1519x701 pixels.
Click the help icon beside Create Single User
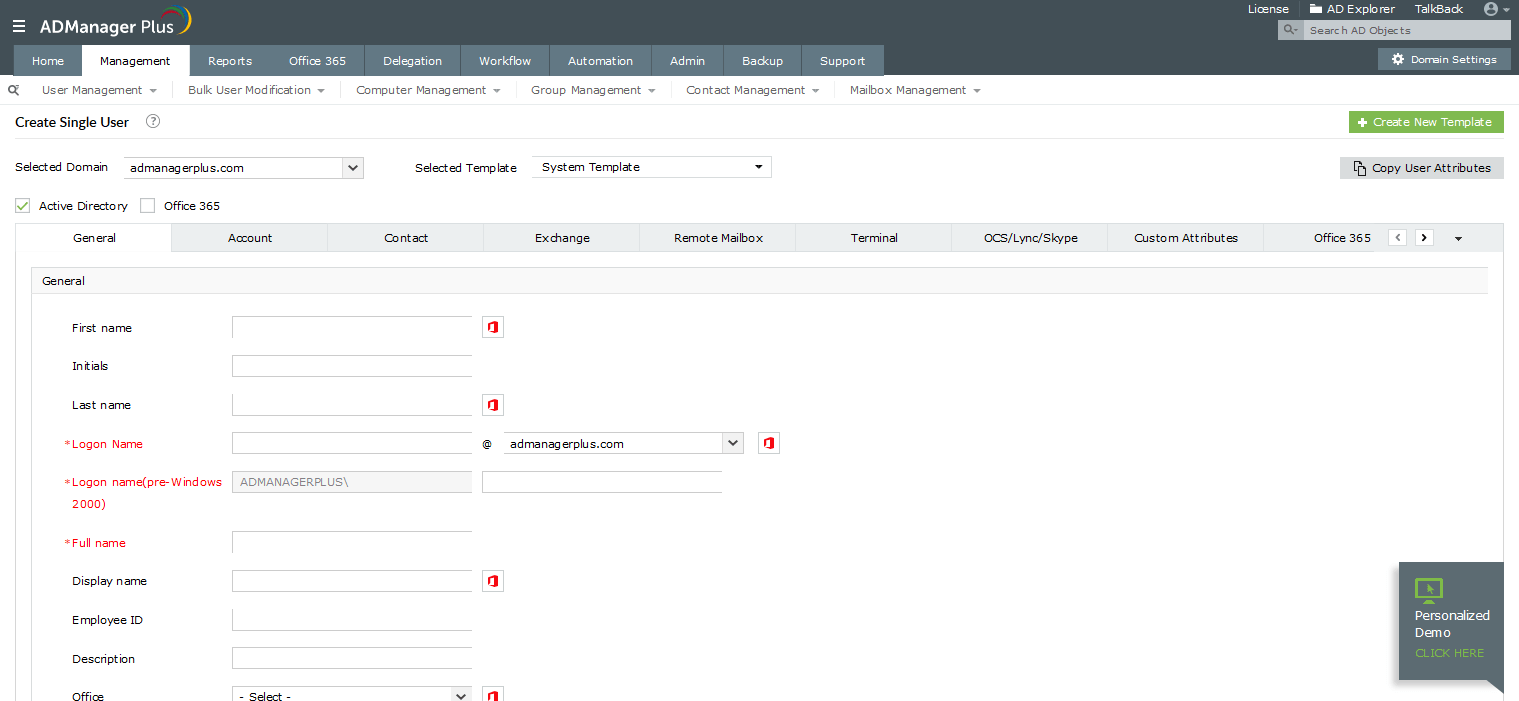(x=152, y=121)
